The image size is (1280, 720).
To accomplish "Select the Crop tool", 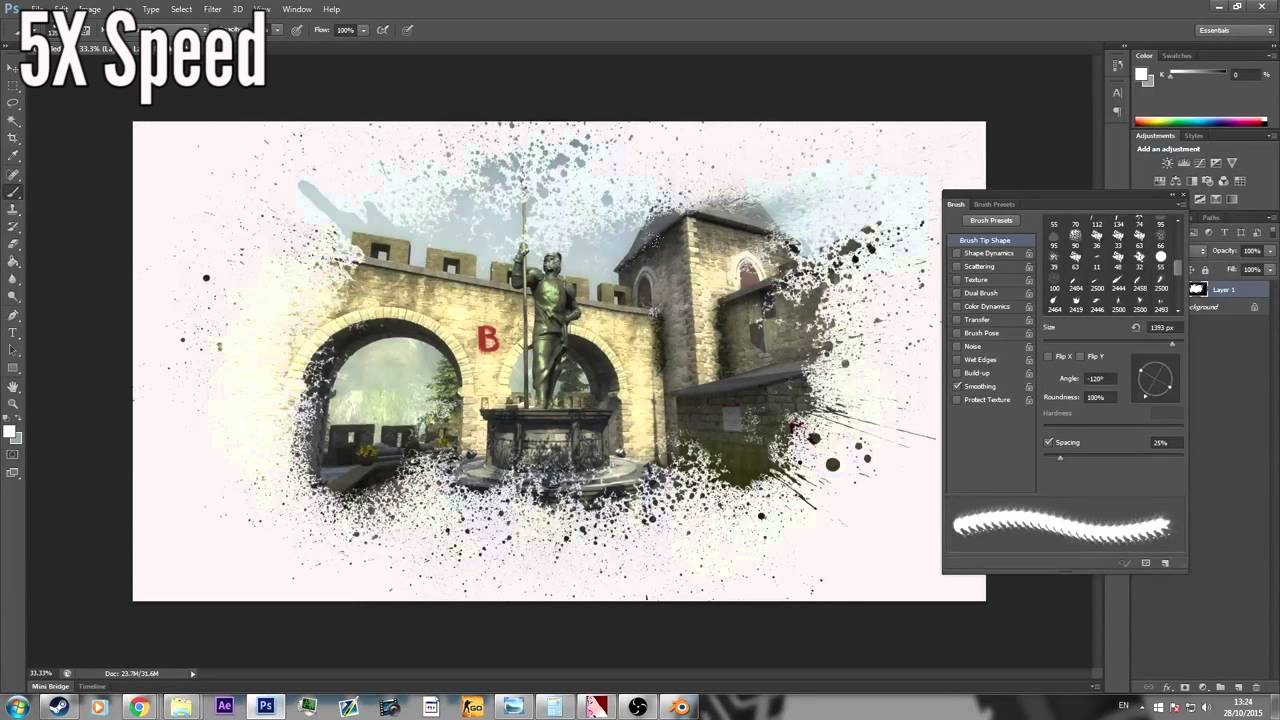I will pyautogui.click(x=13, y=138).
